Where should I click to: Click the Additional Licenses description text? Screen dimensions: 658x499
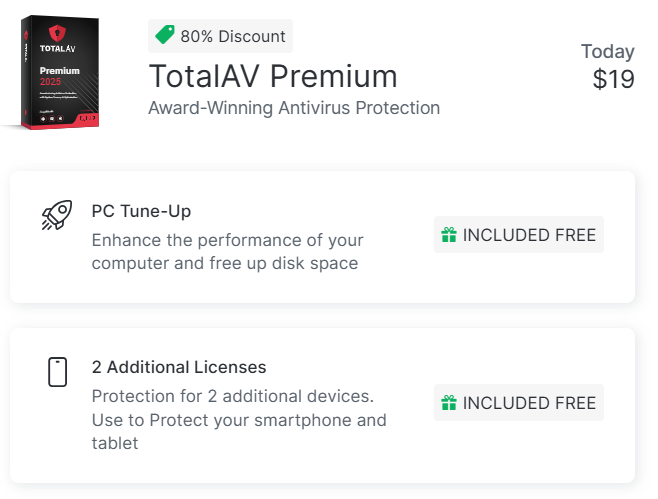[238, 419]
